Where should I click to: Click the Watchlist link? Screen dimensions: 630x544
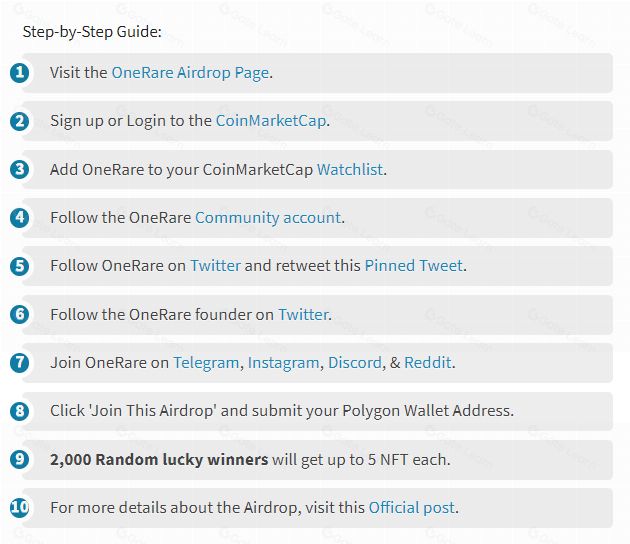350,169
